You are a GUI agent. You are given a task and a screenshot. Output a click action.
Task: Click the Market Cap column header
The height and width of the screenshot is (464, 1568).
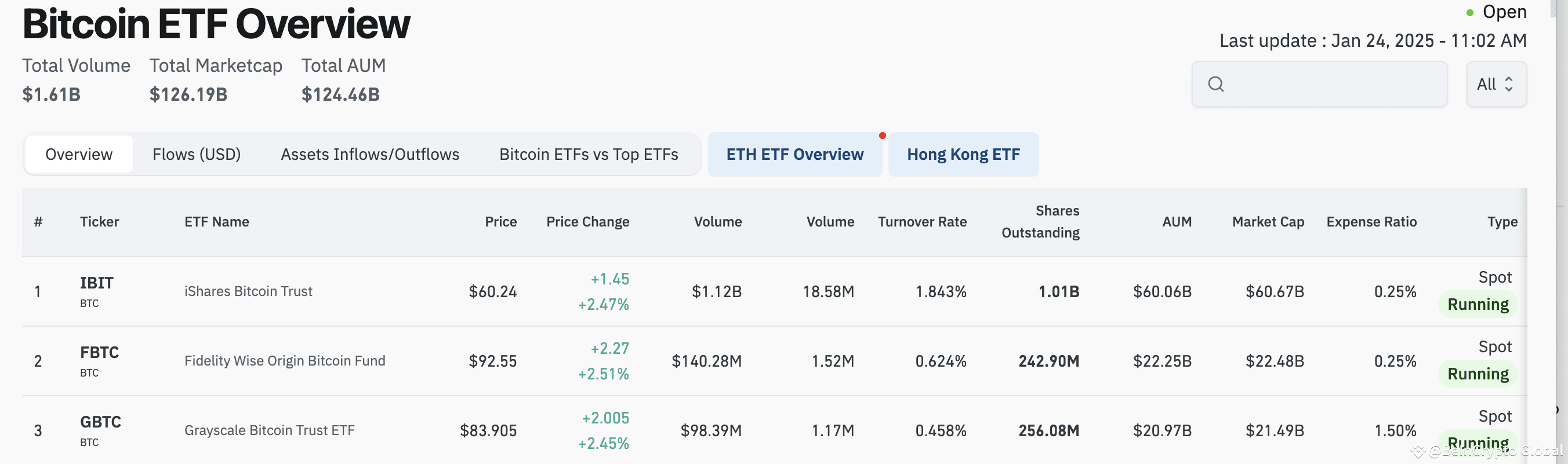[x=1267, y=221]
